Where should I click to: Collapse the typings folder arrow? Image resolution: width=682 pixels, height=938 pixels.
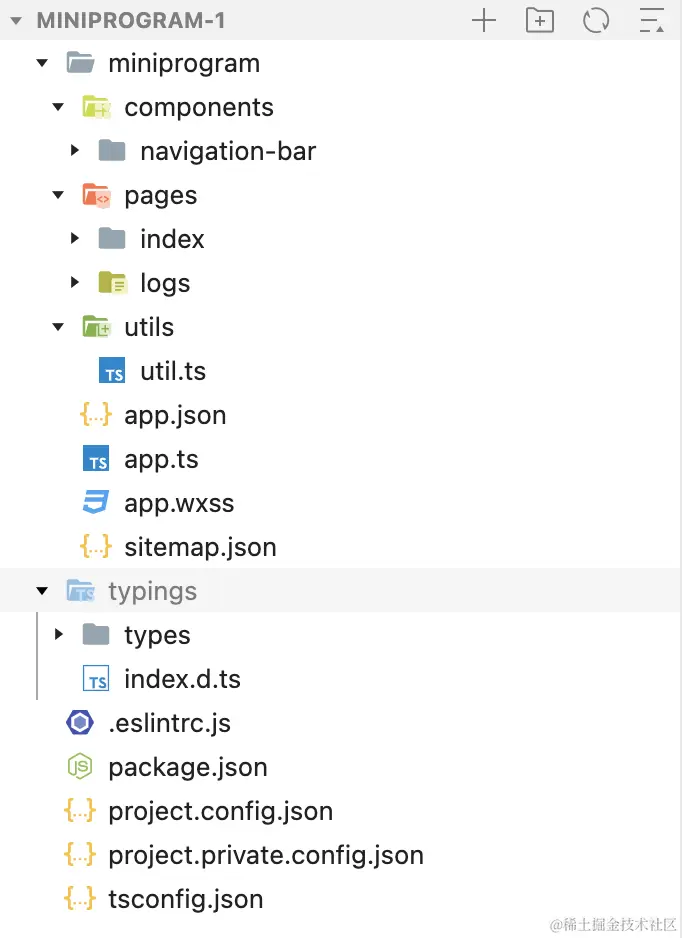pyautogui.click(x=42, y=591)
